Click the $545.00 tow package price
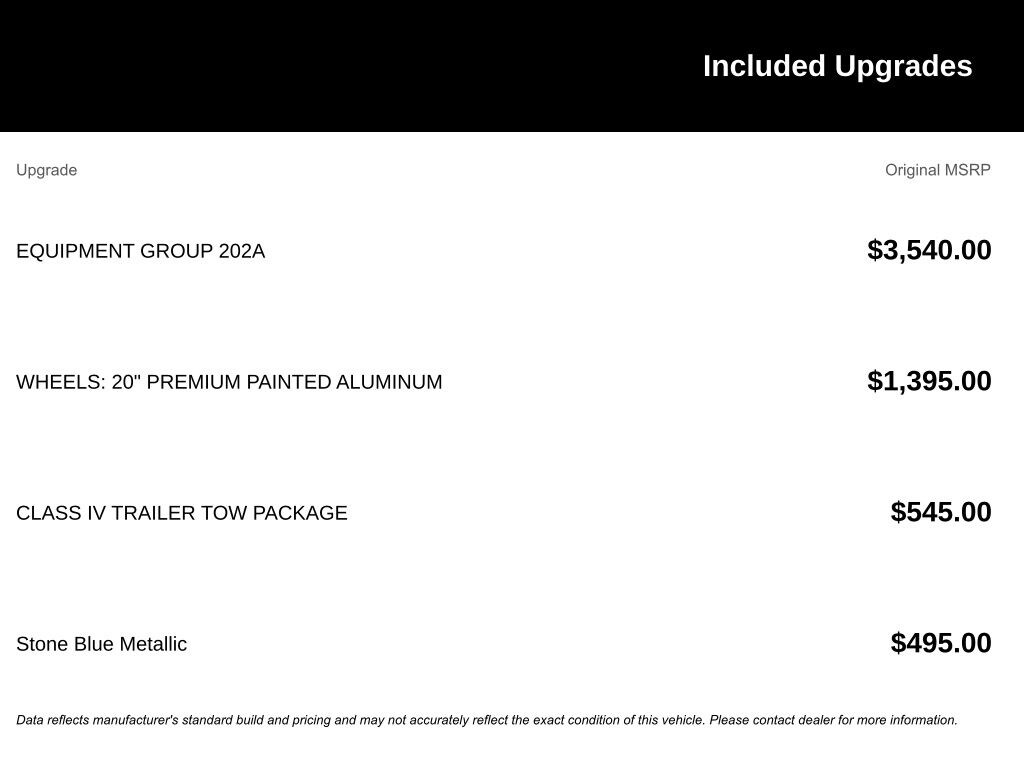Image resolution: width=1024 pixels, height=768 pixels. [x=940, y=512]
